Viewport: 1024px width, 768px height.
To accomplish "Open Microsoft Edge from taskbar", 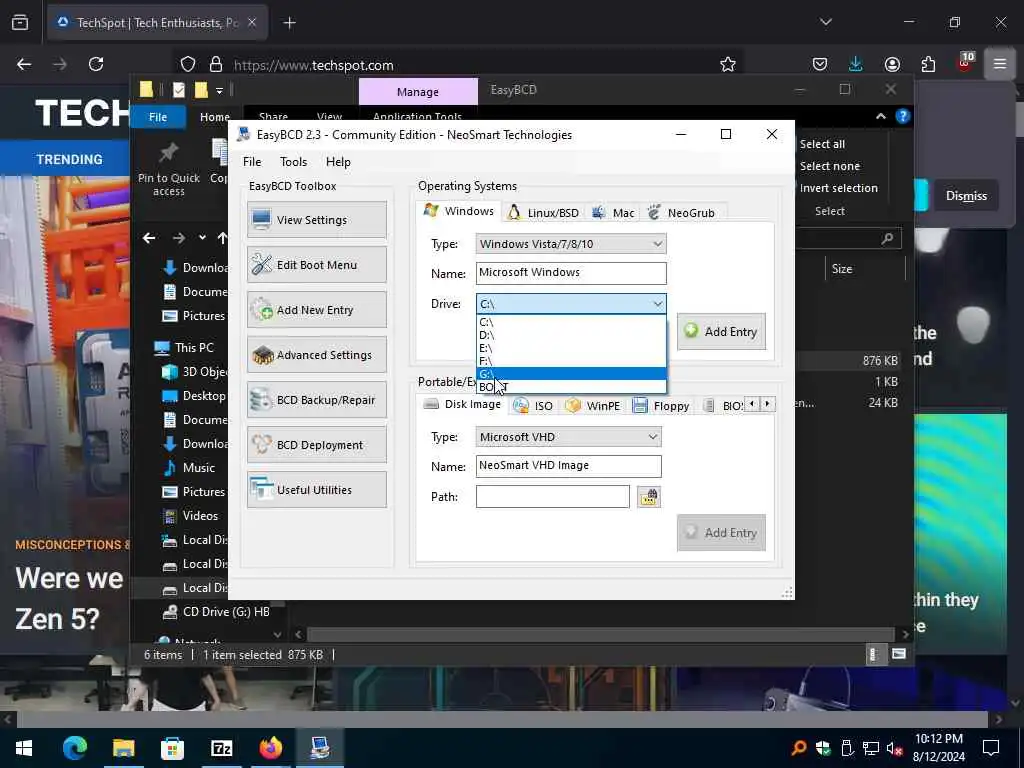I will click(x=74, y=748).
